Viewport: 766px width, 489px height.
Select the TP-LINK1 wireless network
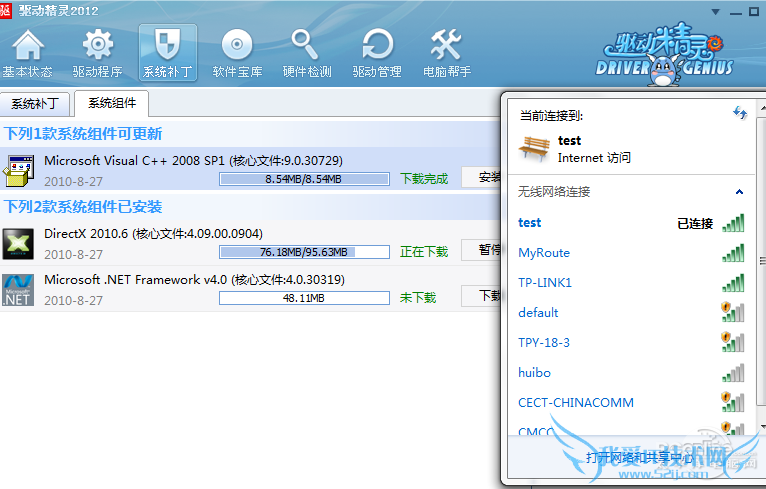pyautogui.click(x=631, y=283)
